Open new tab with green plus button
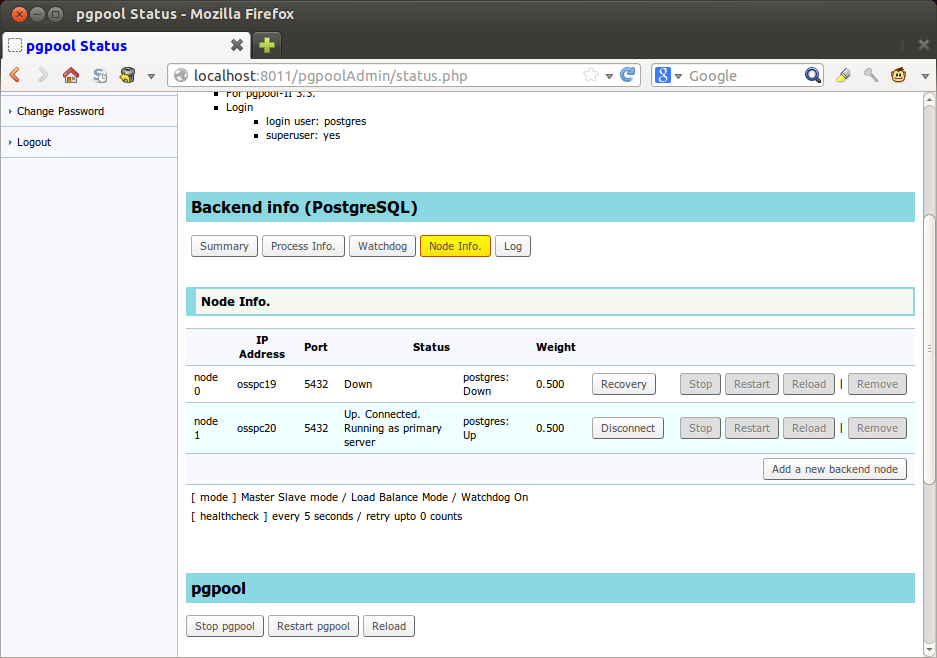The height and width of the screenshot is (658, 937). (x=267, y=45)
